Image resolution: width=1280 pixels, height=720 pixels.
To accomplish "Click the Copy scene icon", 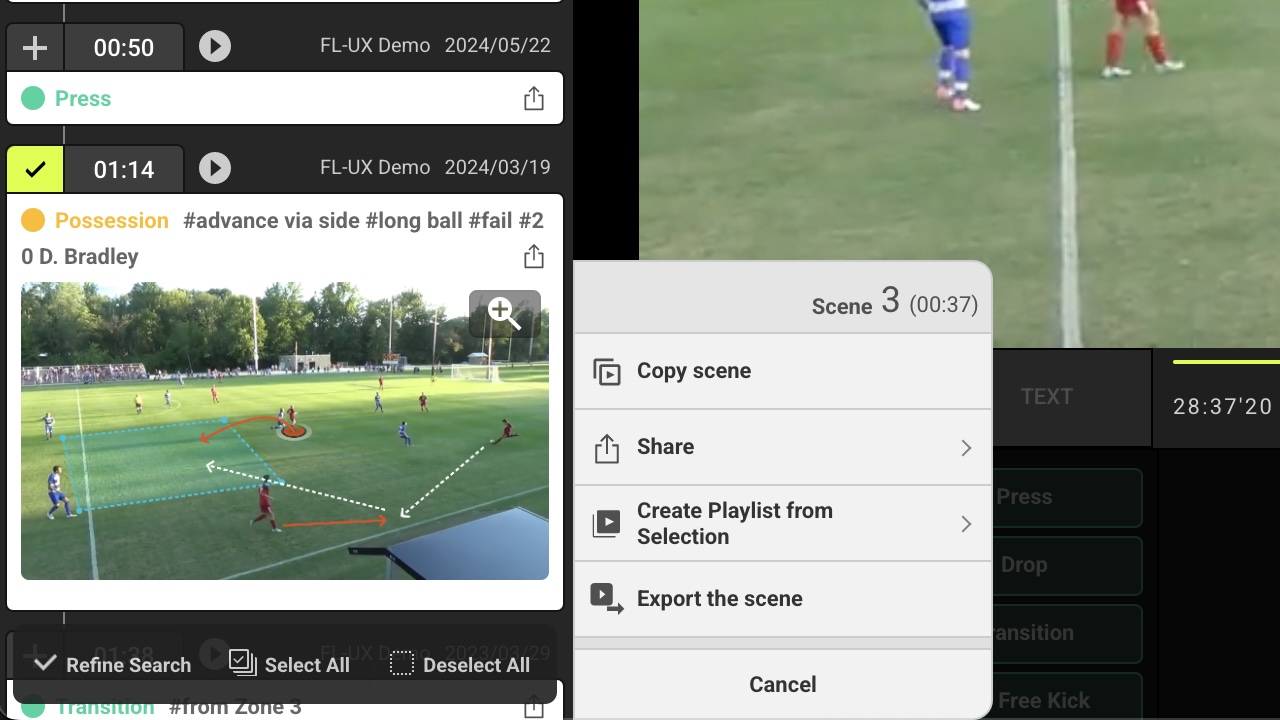I will [x=607, y=372].
